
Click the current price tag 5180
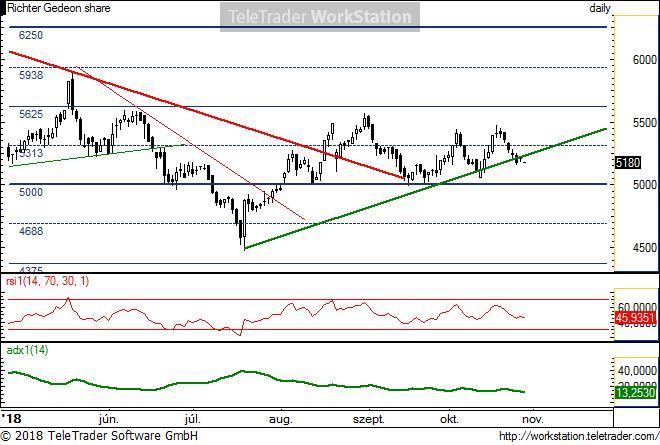pyautogui.click(x=628, y=163)
